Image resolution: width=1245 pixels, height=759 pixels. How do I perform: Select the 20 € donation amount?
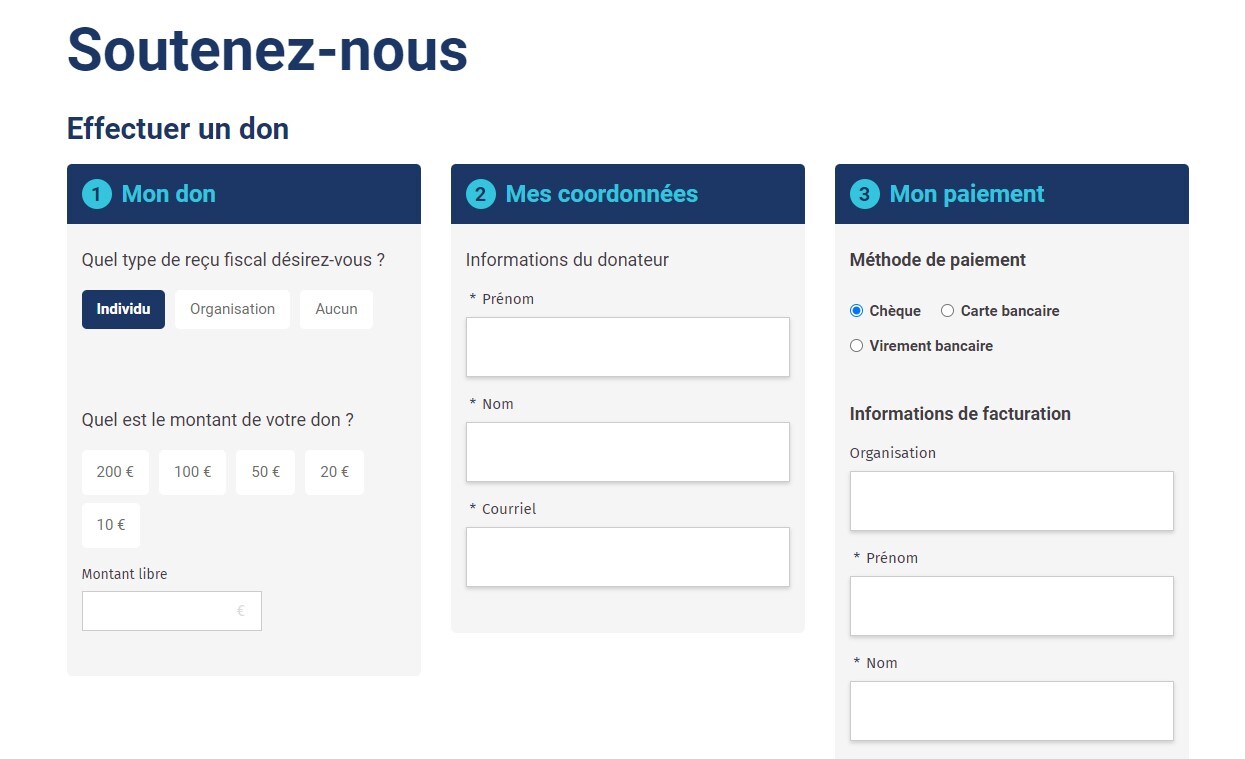pyautogui.click(x=334, y=472)
